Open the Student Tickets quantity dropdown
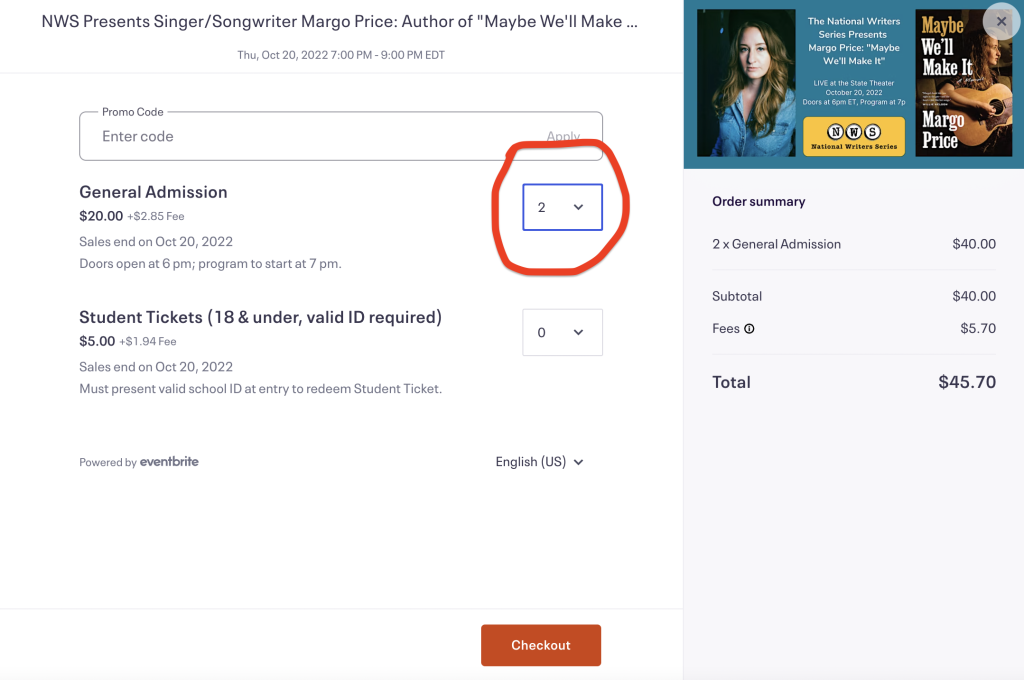Image resolution: width=1024 pixels, height=680 pixels. [x=562, y=332]
